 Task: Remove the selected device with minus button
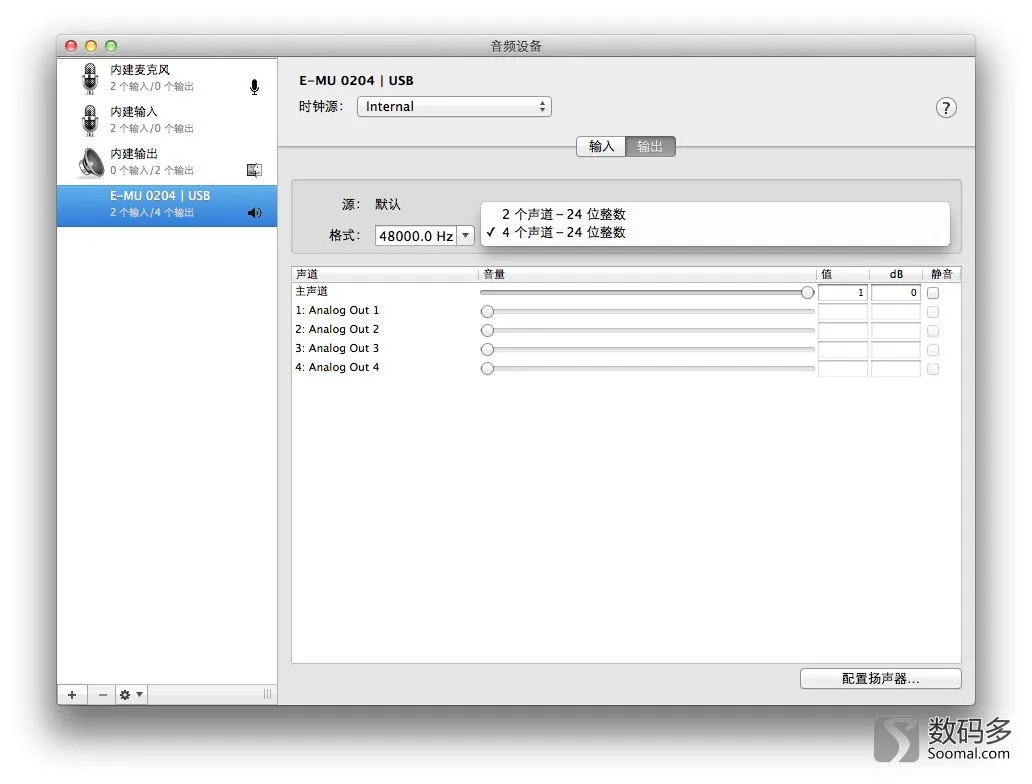coord(102,694)
